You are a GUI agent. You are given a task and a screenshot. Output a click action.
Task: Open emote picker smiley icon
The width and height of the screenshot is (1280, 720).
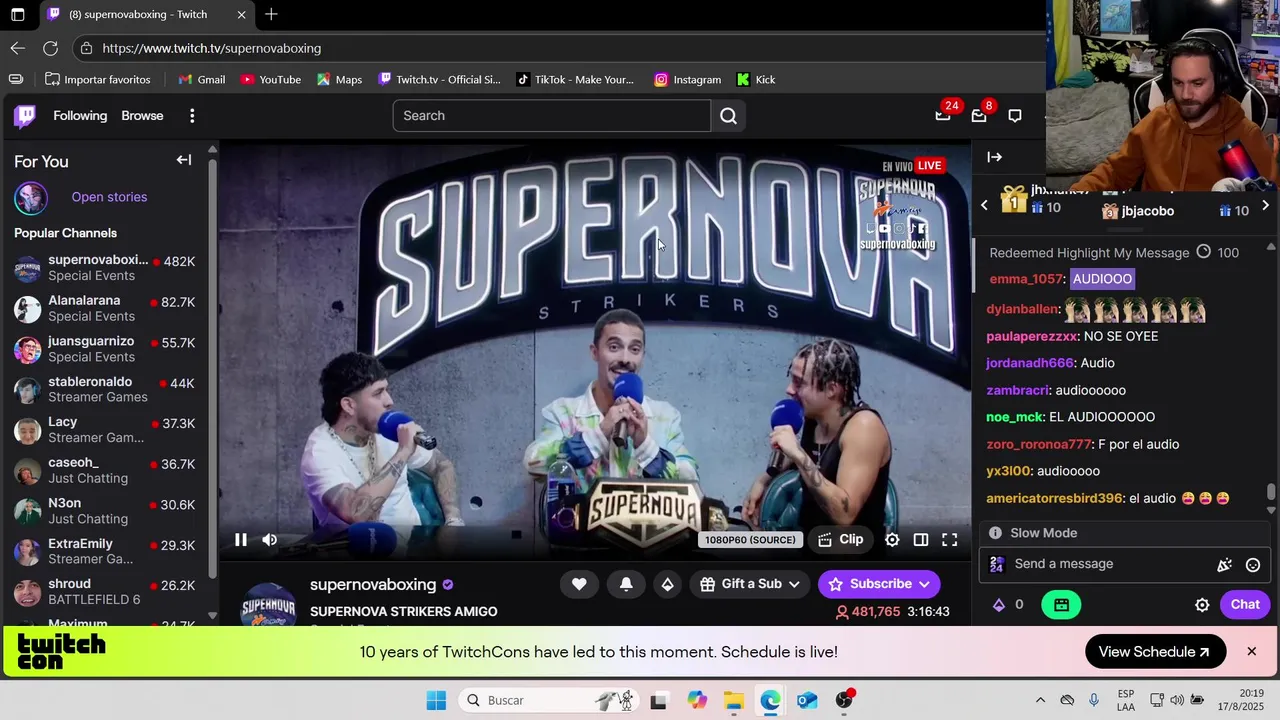point(1253,565)
